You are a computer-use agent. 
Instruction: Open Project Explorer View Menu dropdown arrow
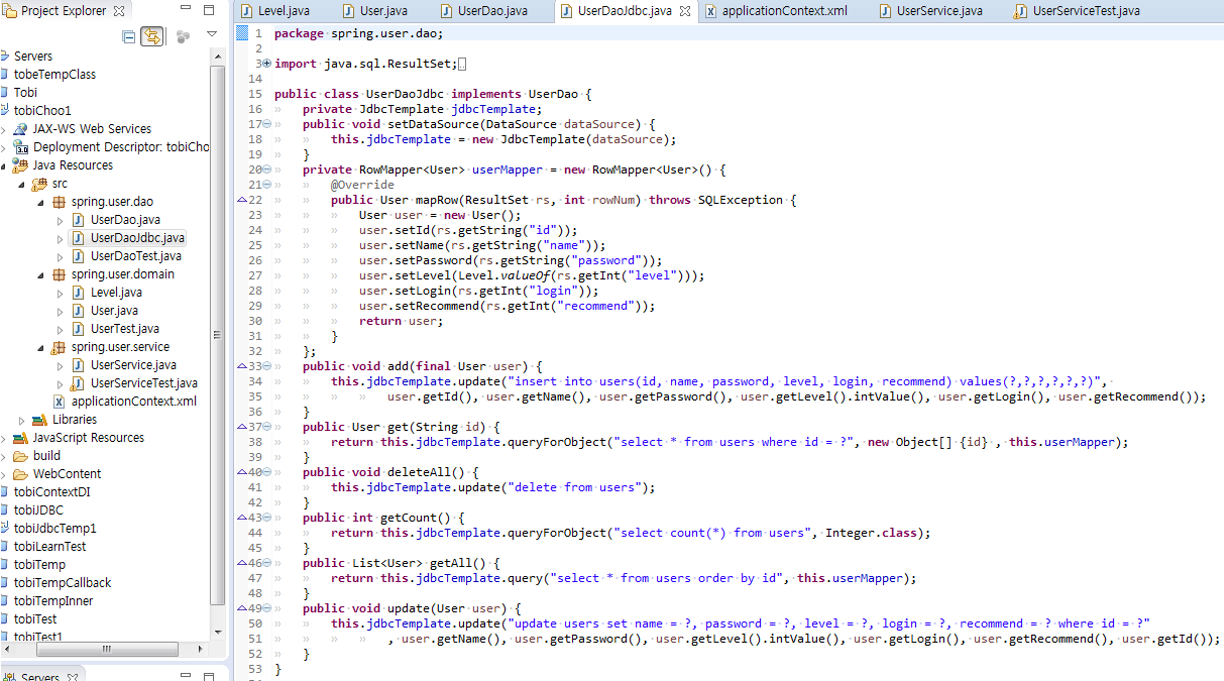(211, 36)
